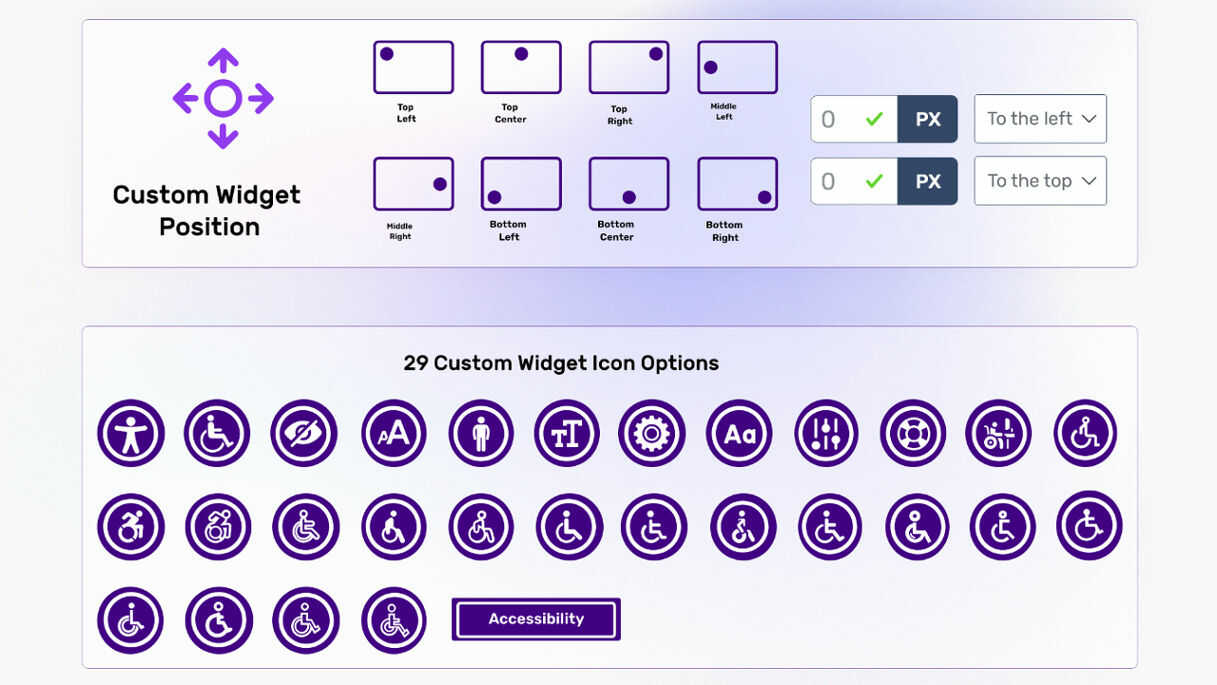Select Middle Right widget position

(x=413, y=184)
